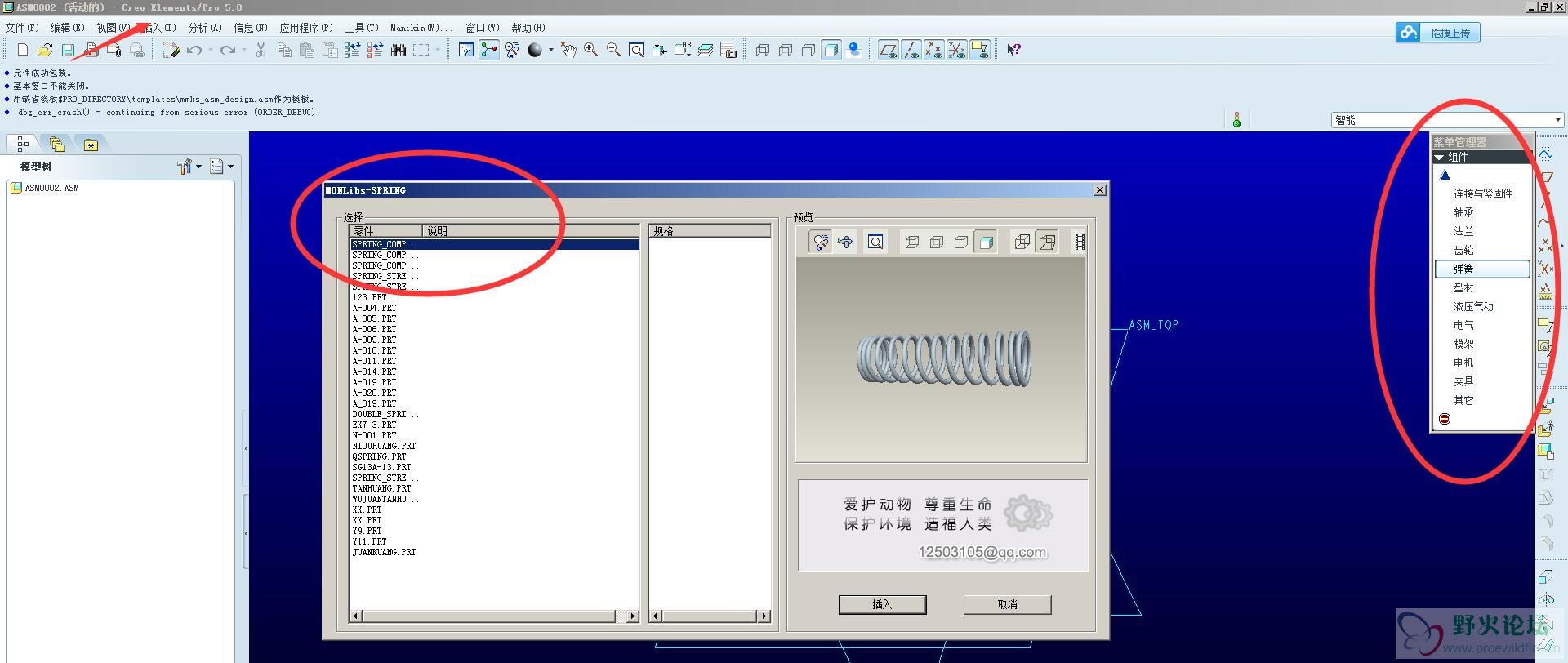Click the pan hand icon
The image size is (1568, 663).
click(x=568, y=51)
